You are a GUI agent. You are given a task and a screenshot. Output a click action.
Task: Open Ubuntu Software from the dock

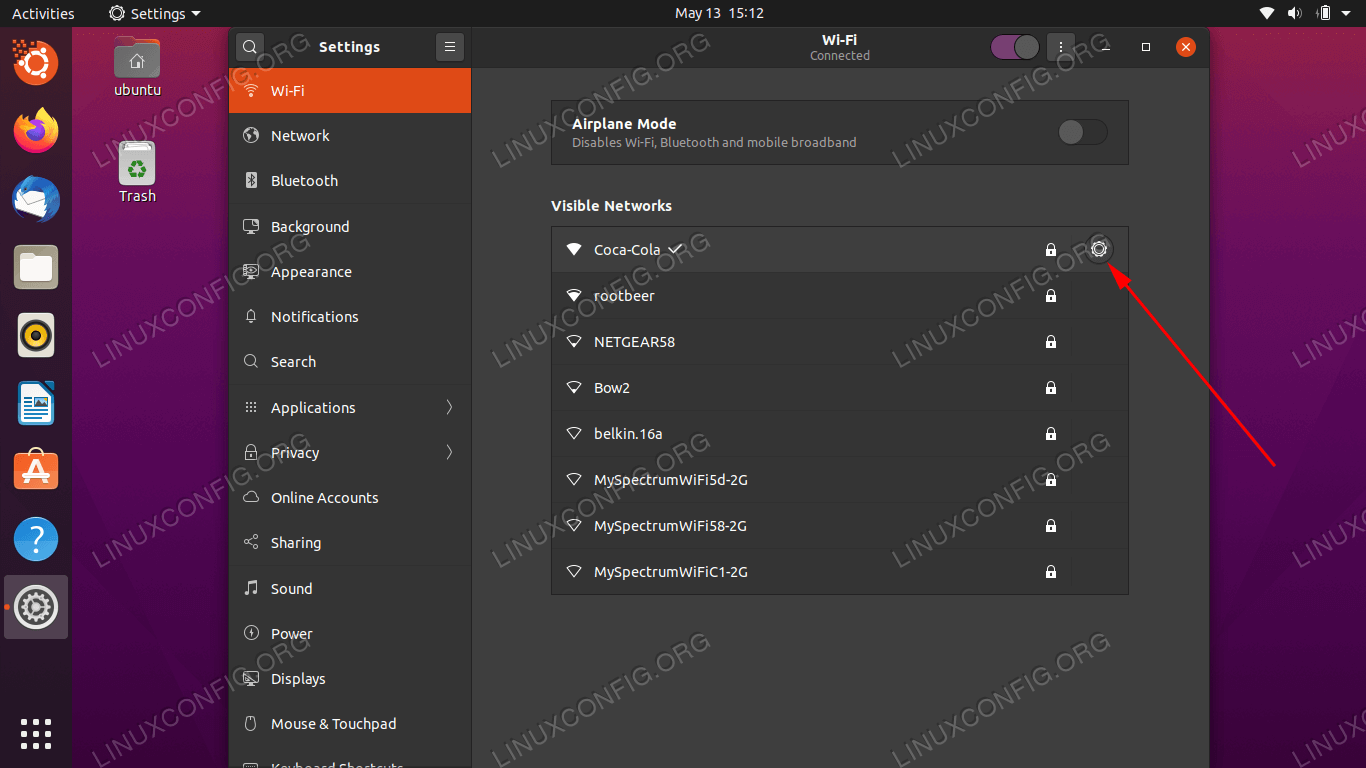point(36,471)
